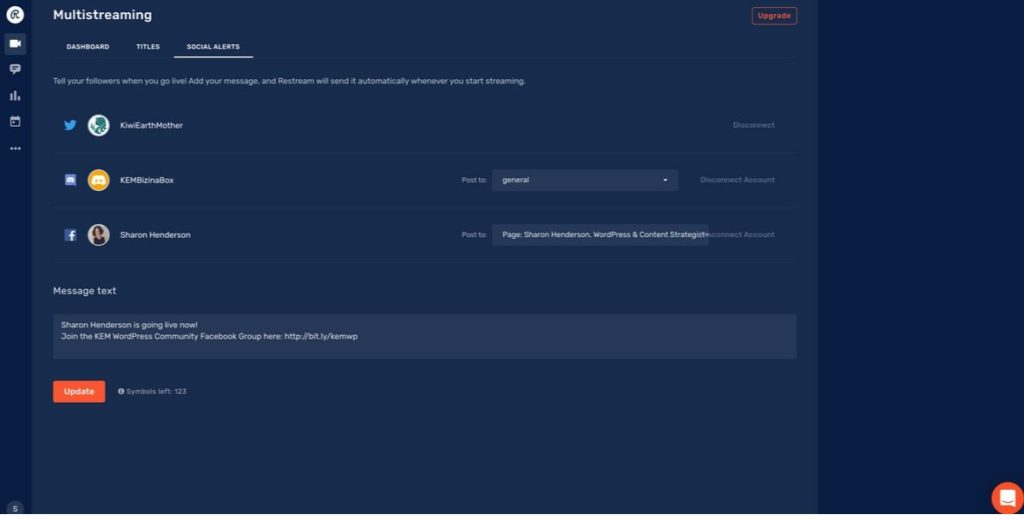
Task: Click inside the Message text field
Action: pos(424,337)
